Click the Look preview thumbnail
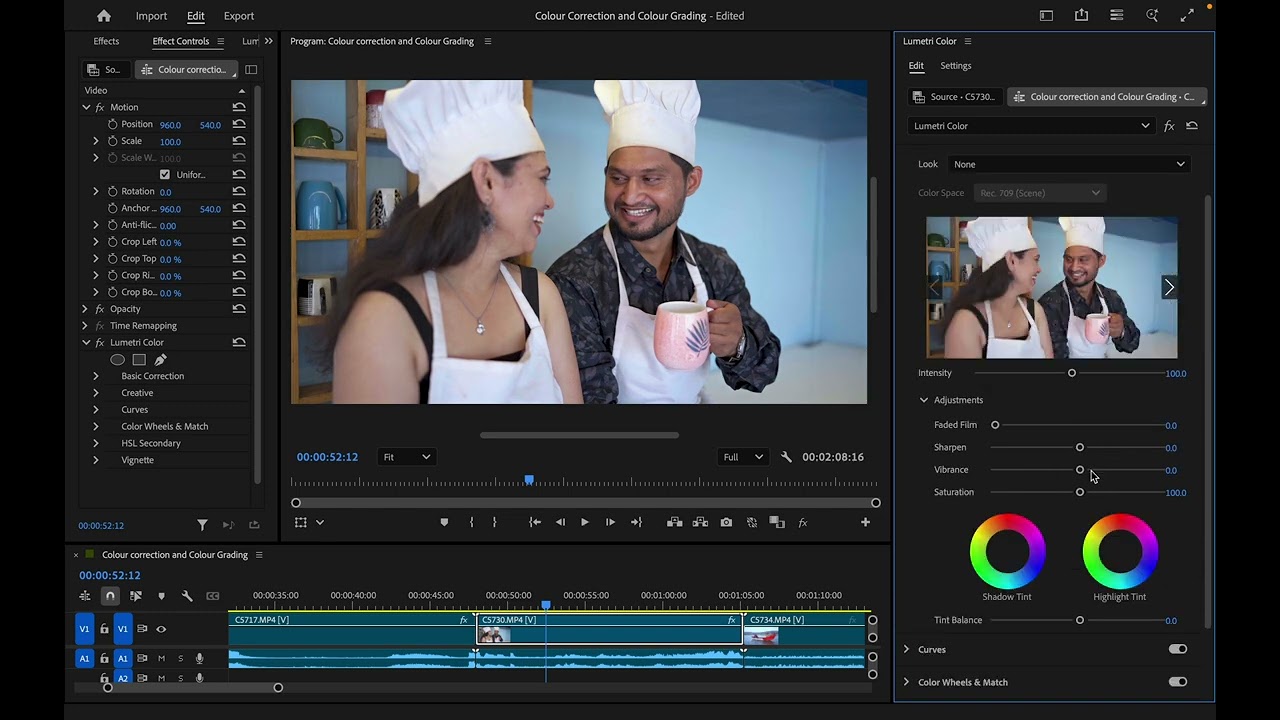This screenshot has width=1280, height=720. (x=1052, y=288)
